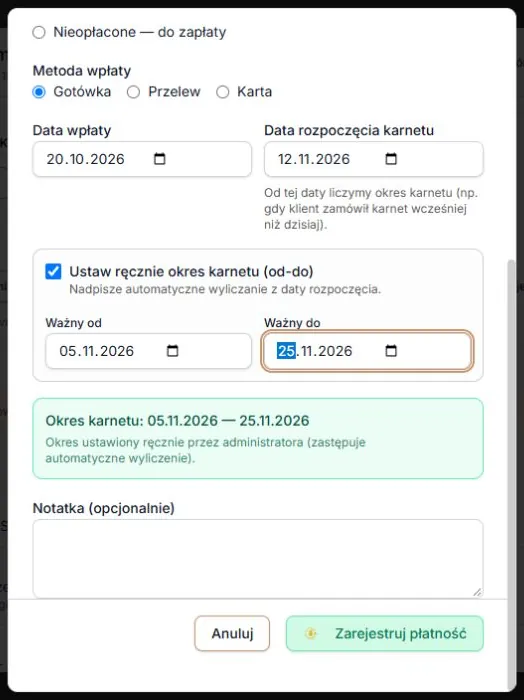Click the Okres karnetu: 05.11.2026 — 25.11.2026 text
This screenshot has height=700, width=524.
(x=177, y=421)
